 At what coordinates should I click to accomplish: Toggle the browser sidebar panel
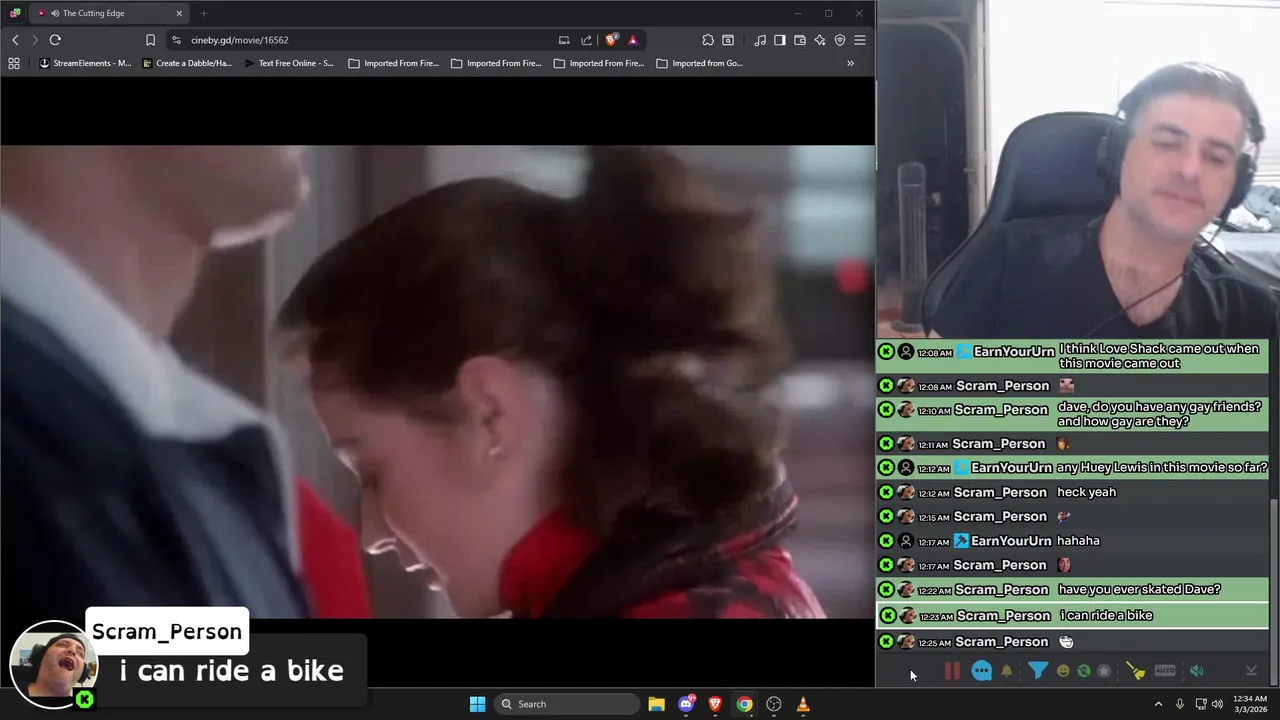click(x=780, y=40)
